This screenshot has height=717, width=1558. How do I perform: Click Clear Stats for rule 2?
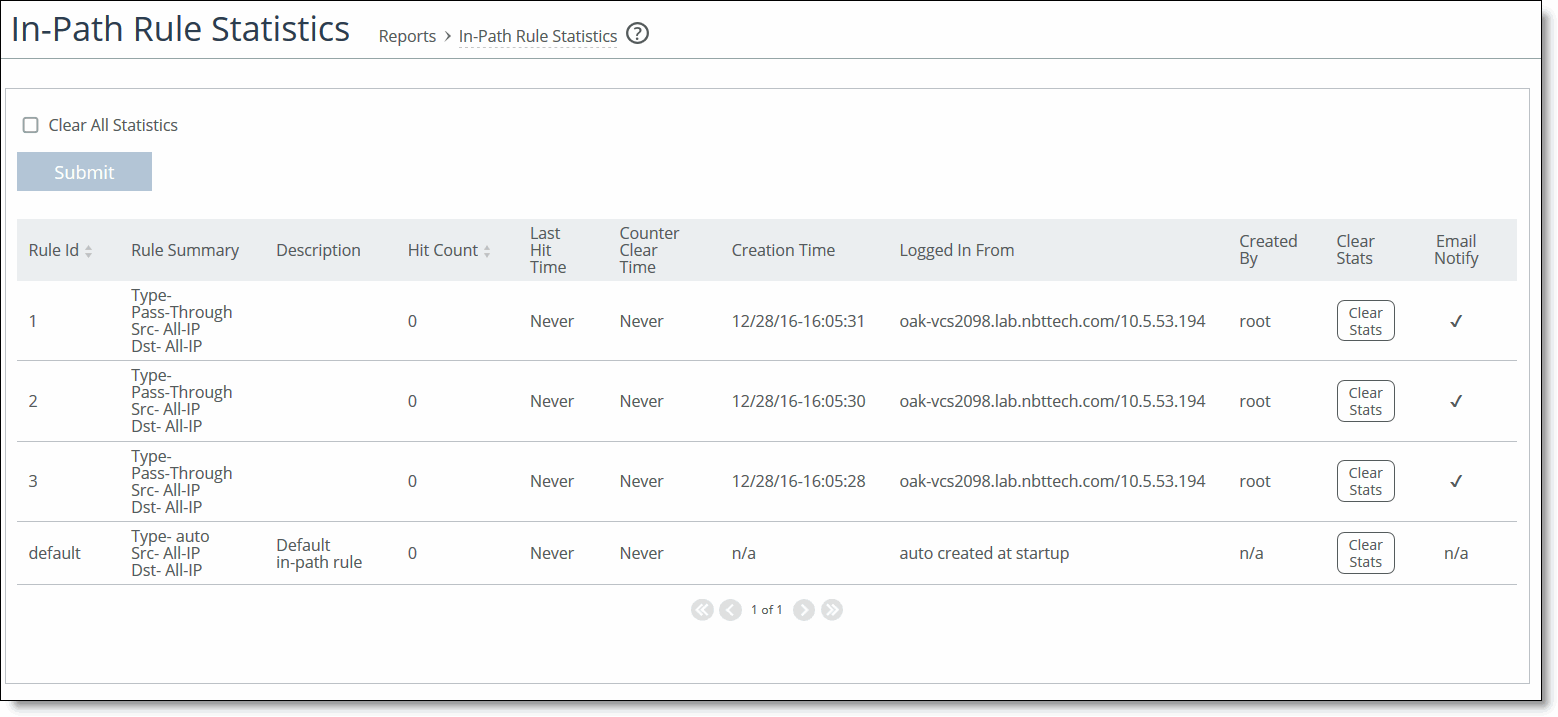[1365, 400]
